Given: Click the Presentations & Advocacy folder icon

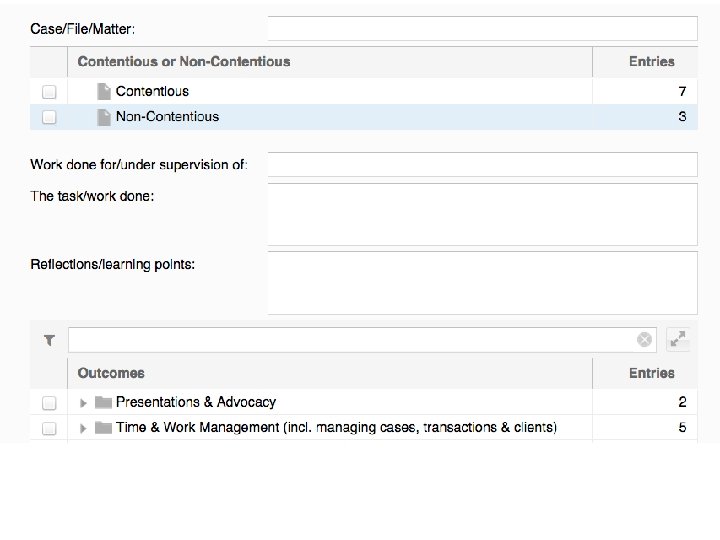Looking at the screenshot, I should [103, 402].
